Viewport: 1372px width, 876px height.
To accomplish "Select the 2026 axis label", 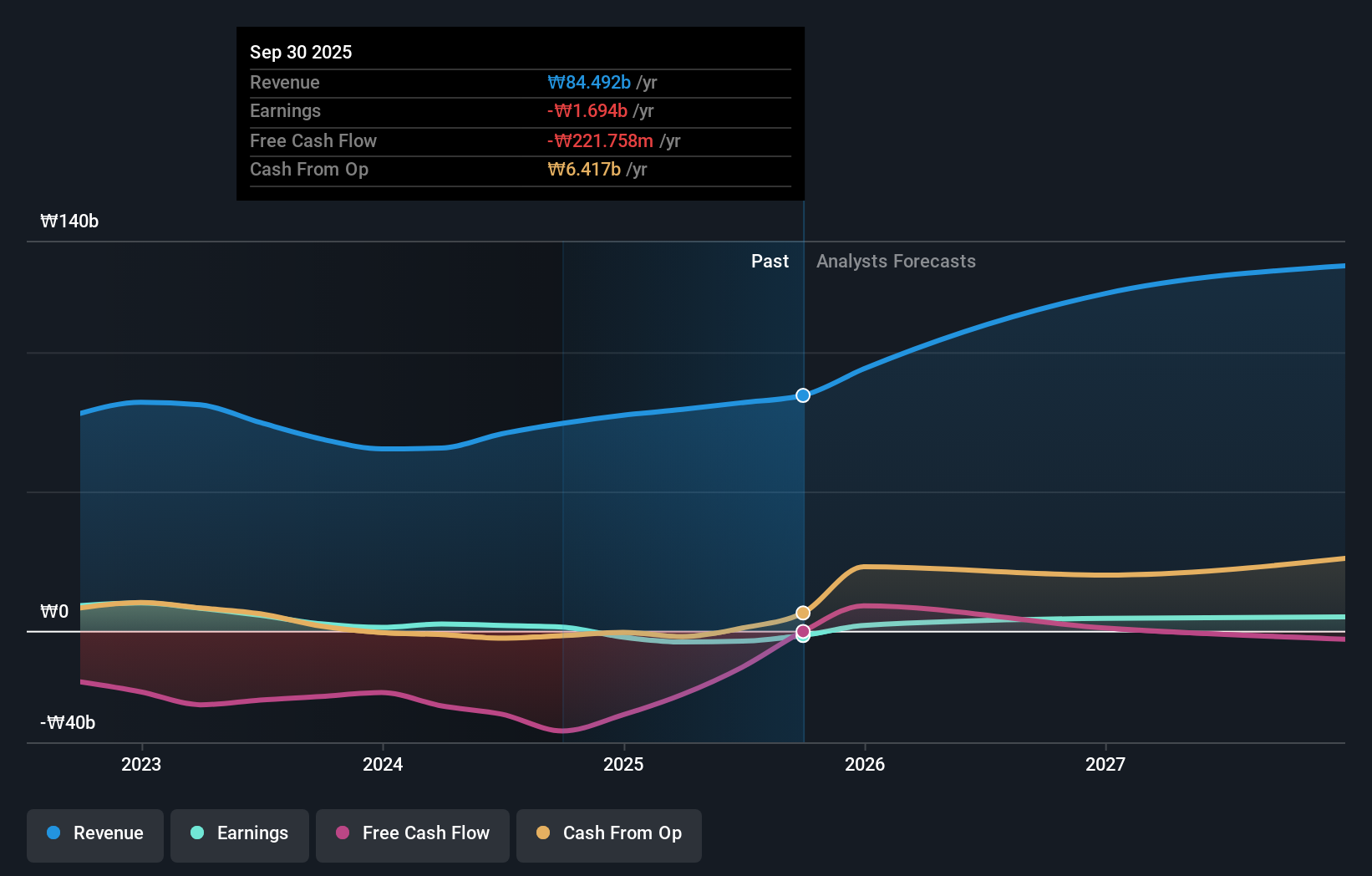I will (866, 764).
